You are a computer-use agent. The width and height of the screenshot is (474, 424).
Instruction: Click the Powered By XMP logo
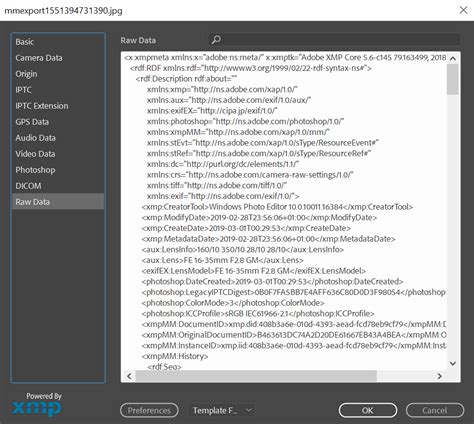coord(37,404)
